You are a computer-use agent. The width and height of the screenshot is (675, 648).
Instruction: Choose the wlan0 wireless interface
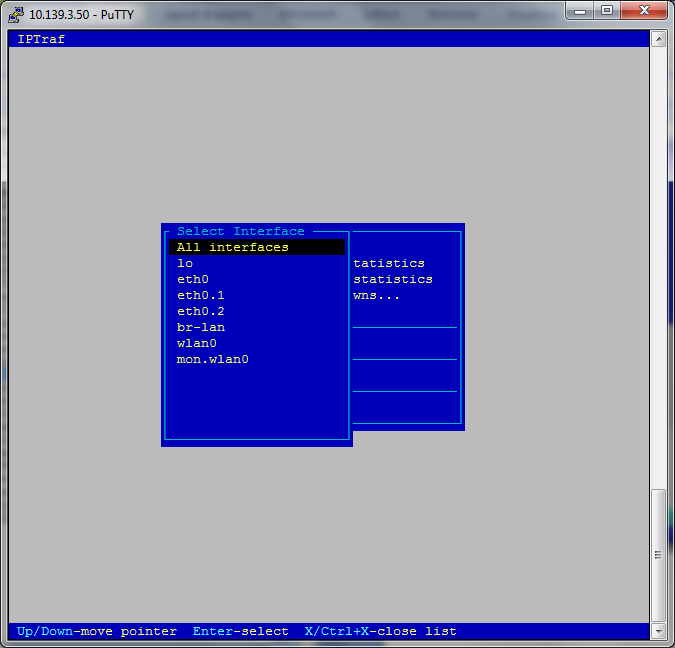click(197, 343)
